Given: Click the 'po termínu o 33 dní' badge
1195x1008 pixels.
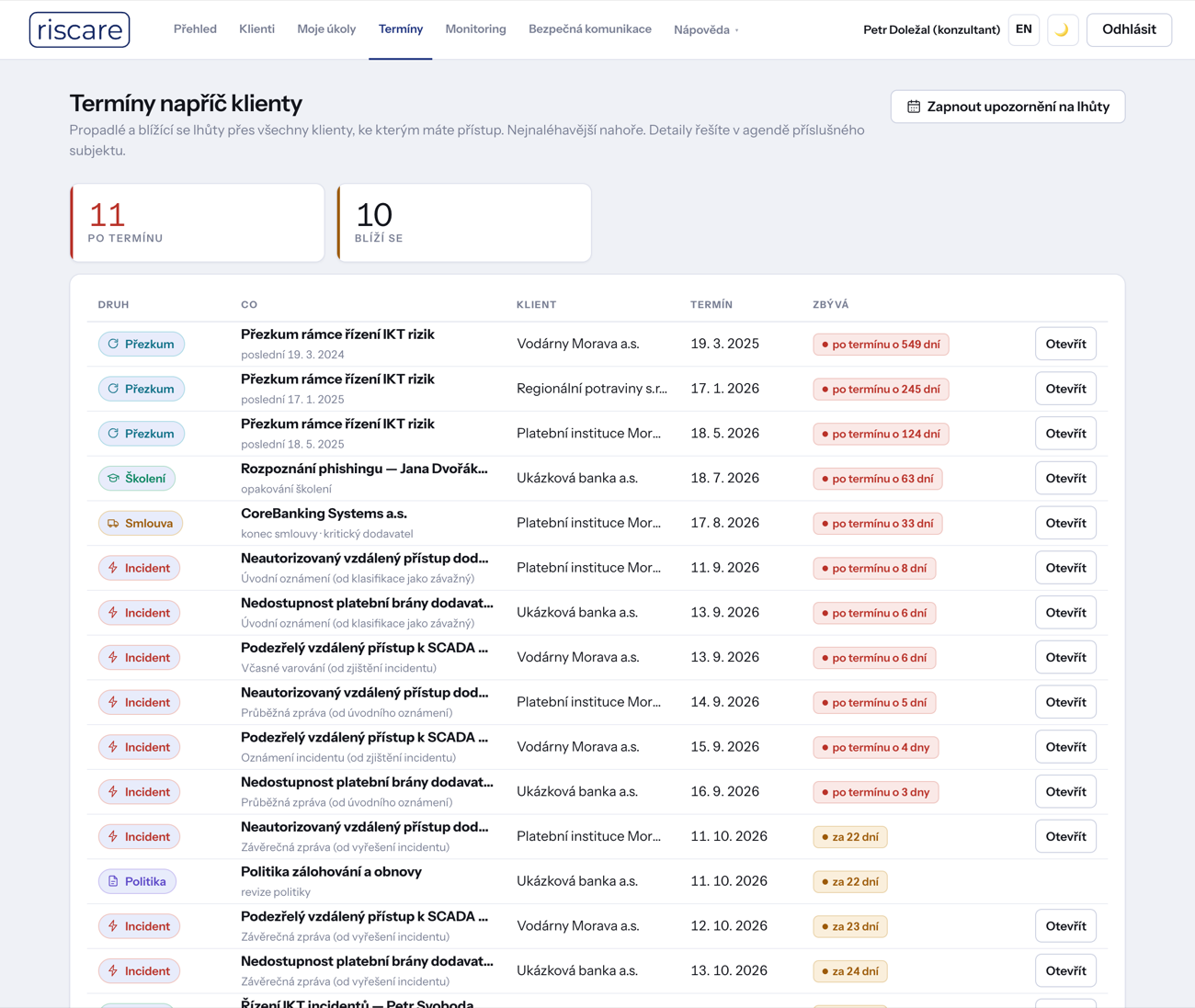Looking at the screenshot, I should coord(878,524).
